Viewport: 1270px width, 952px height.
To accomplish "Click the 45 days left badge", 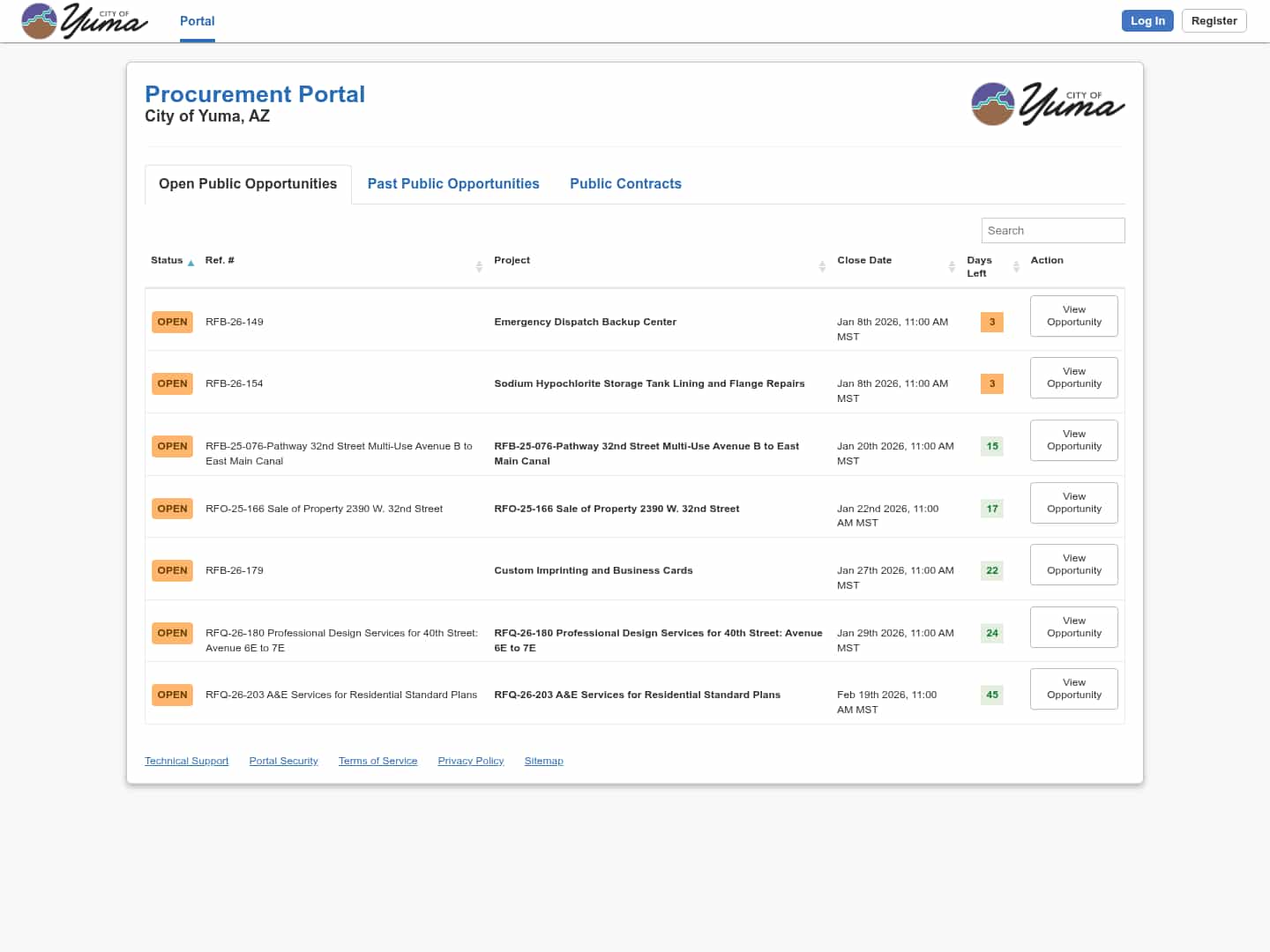I will [x=992, y=695].
